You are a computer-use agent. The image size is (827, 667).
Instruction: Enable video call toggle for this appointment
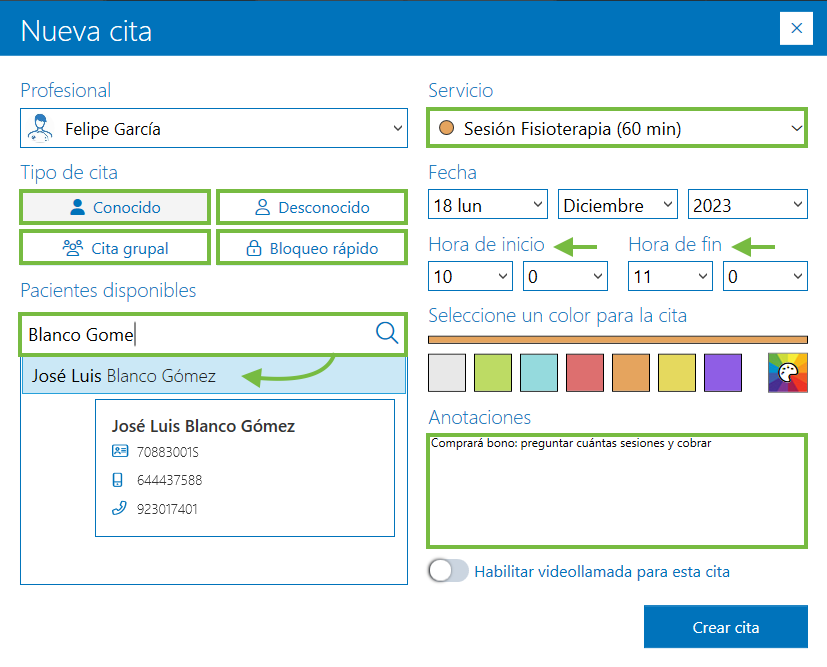[448, 571]
